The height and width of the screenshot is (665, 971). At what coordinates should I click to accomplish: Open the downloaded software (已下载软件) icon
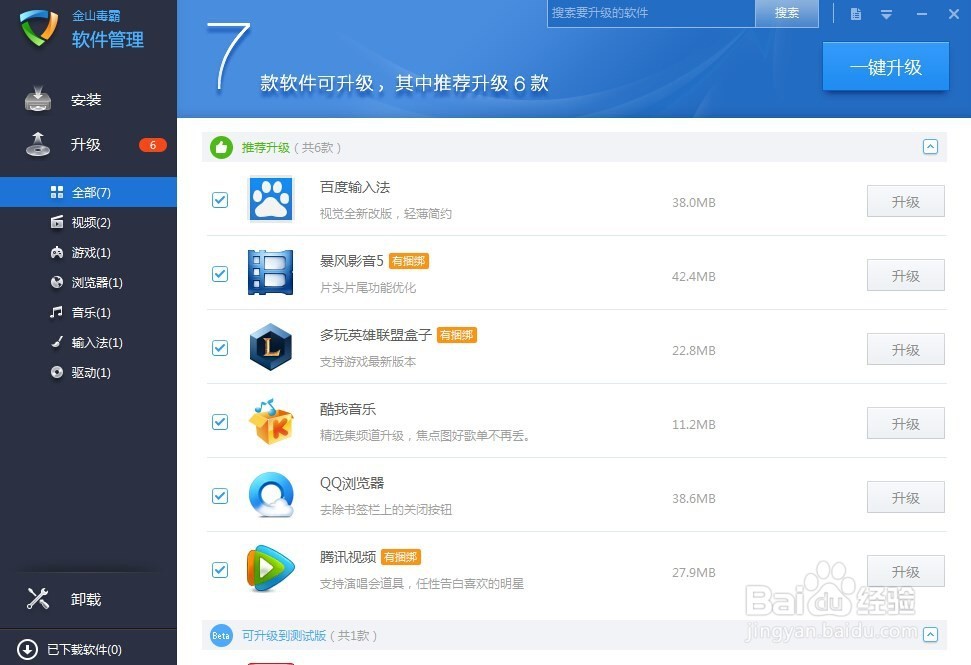(27, 649)
